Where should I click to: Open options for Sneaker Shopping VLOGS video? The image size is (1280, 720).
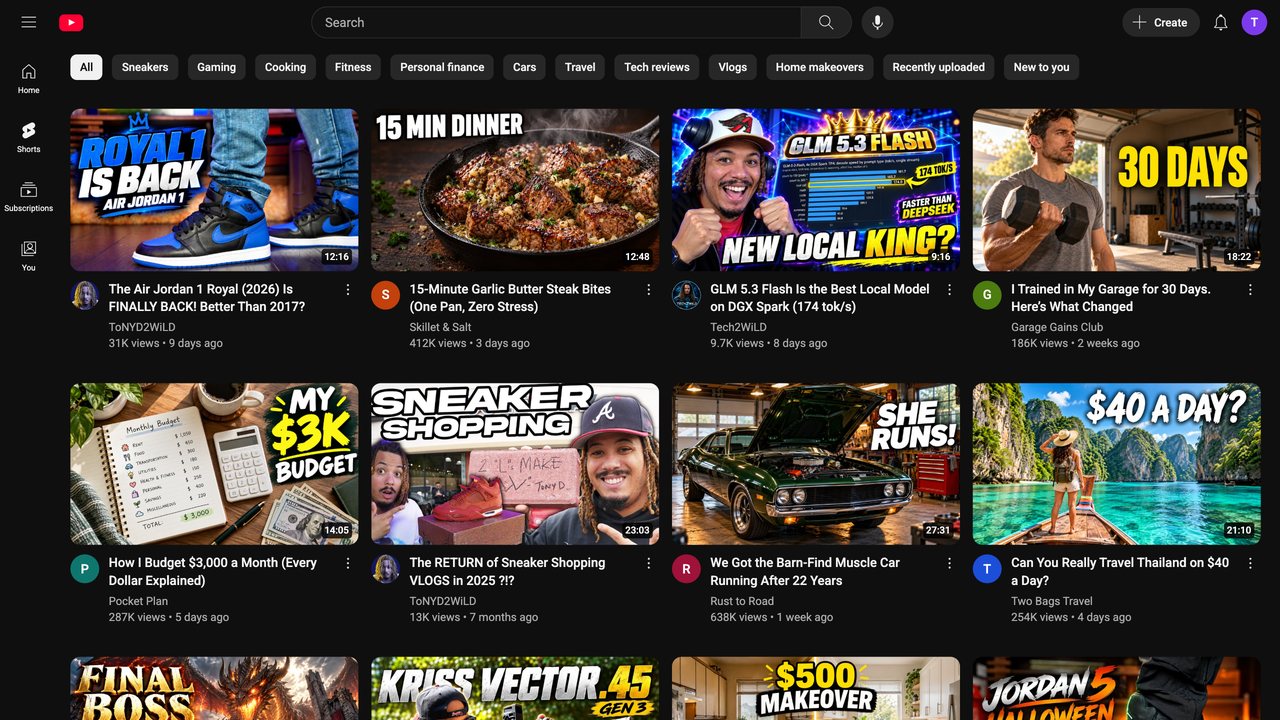[649, 564]
